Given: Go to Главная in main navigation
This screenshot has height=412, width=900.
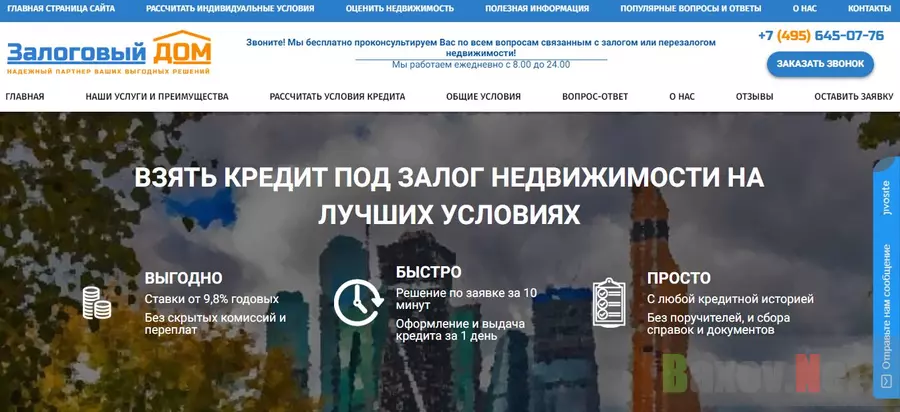Looking at the screenshot, I should [25, 96].
